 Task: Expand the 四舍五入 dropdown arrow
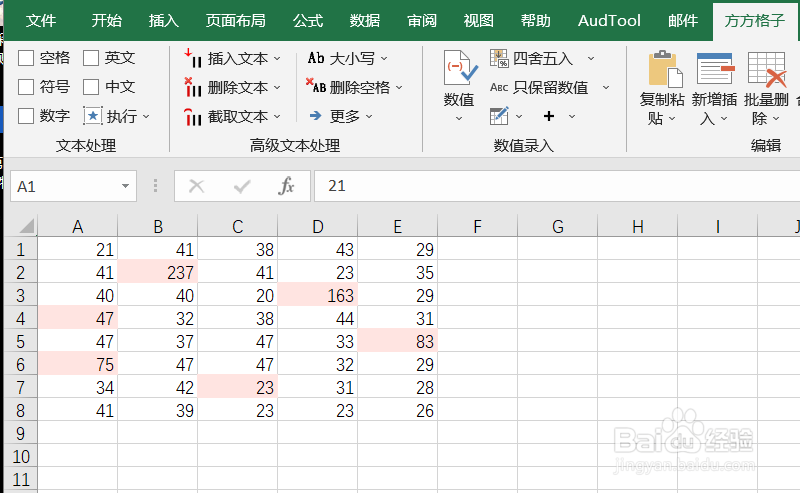pyautogui.click(x=591, y=58)
